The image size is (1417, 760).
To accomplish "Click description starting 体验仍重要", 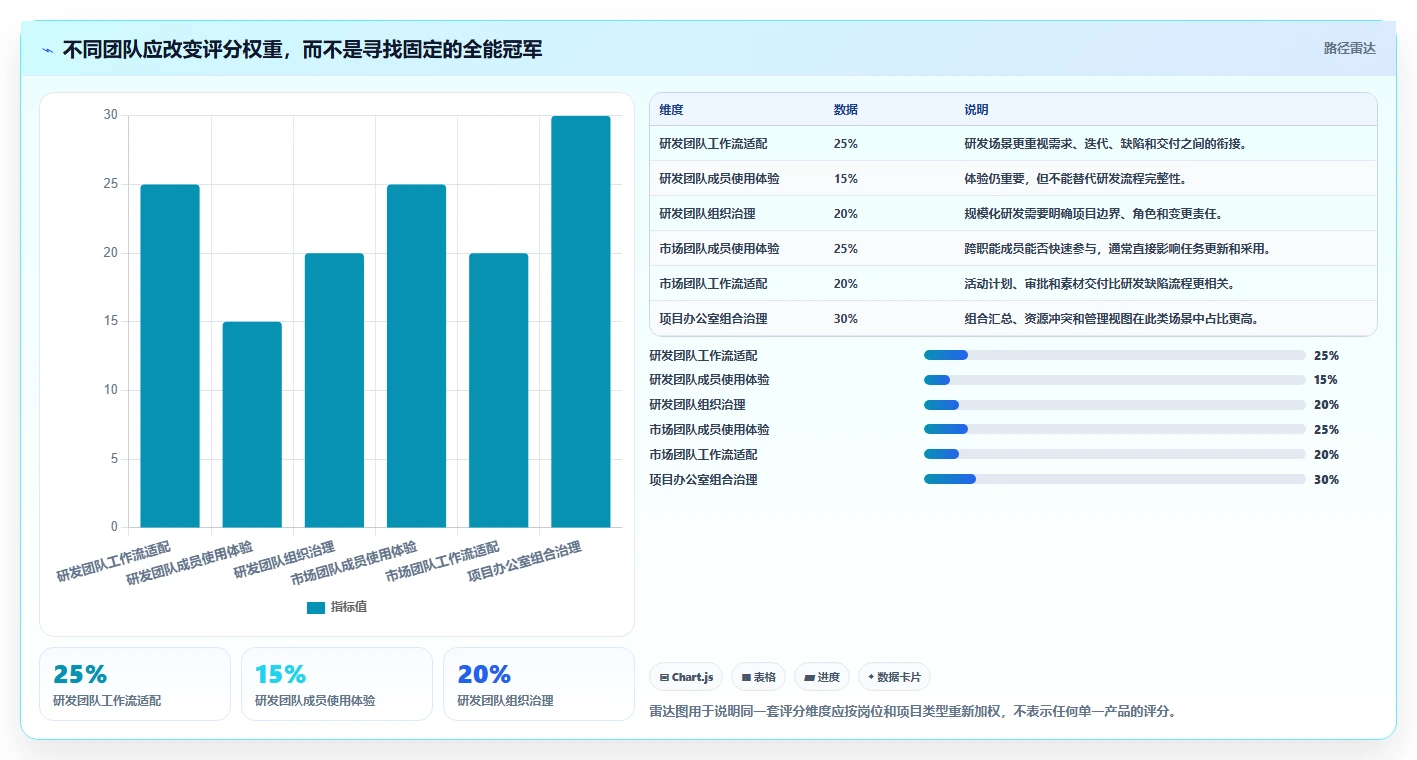I will (1077, 179).
